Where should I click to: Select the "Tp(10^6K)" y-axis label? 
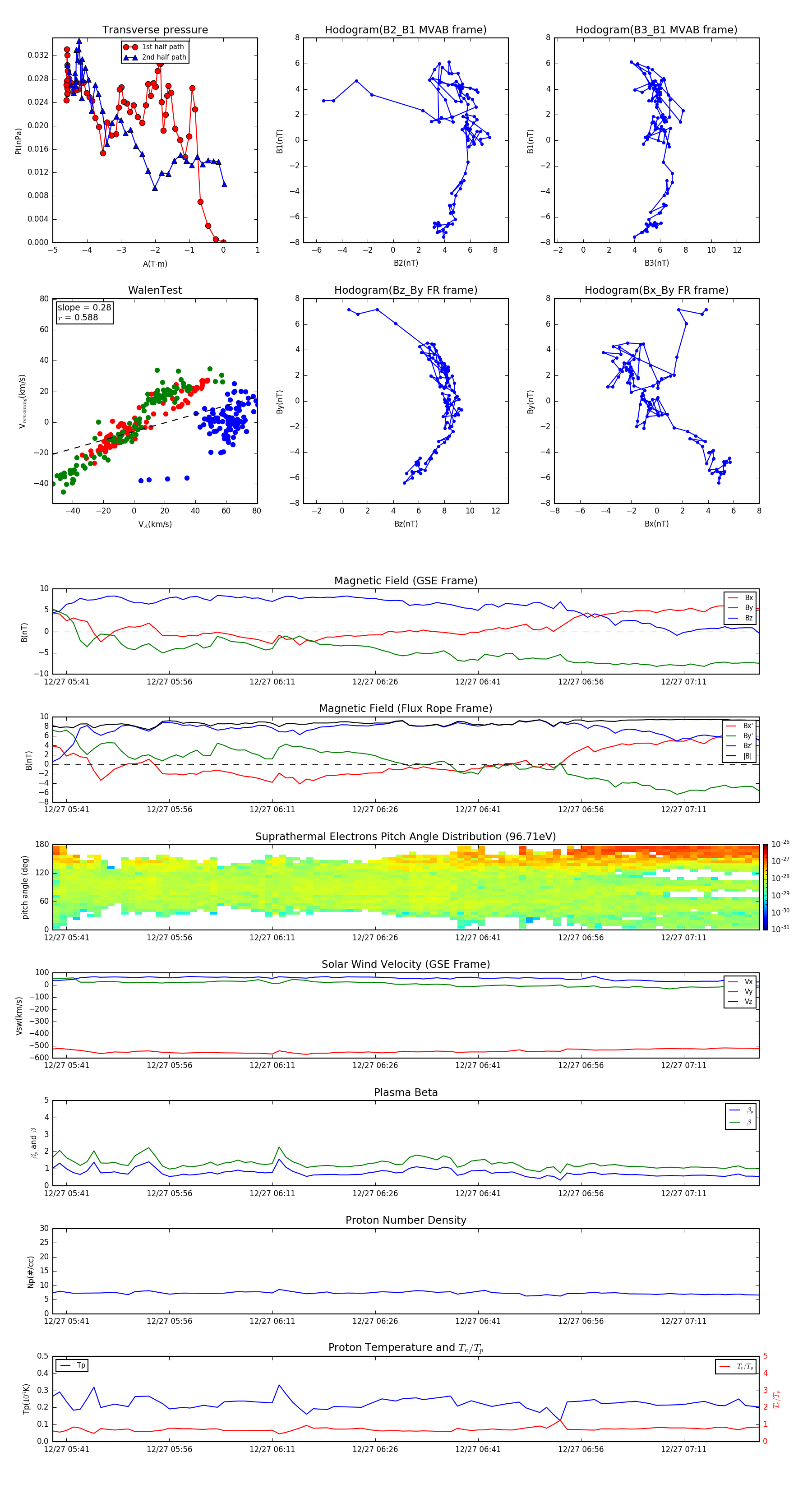[x=26, y=1399]
